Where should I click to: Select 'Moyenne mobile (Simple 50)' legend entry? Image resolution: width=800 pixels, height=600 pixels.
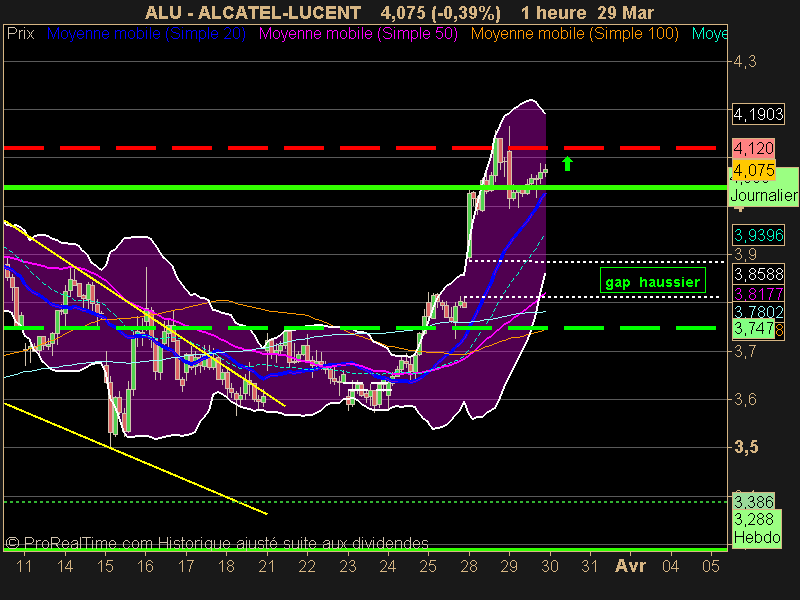(358, 34)
